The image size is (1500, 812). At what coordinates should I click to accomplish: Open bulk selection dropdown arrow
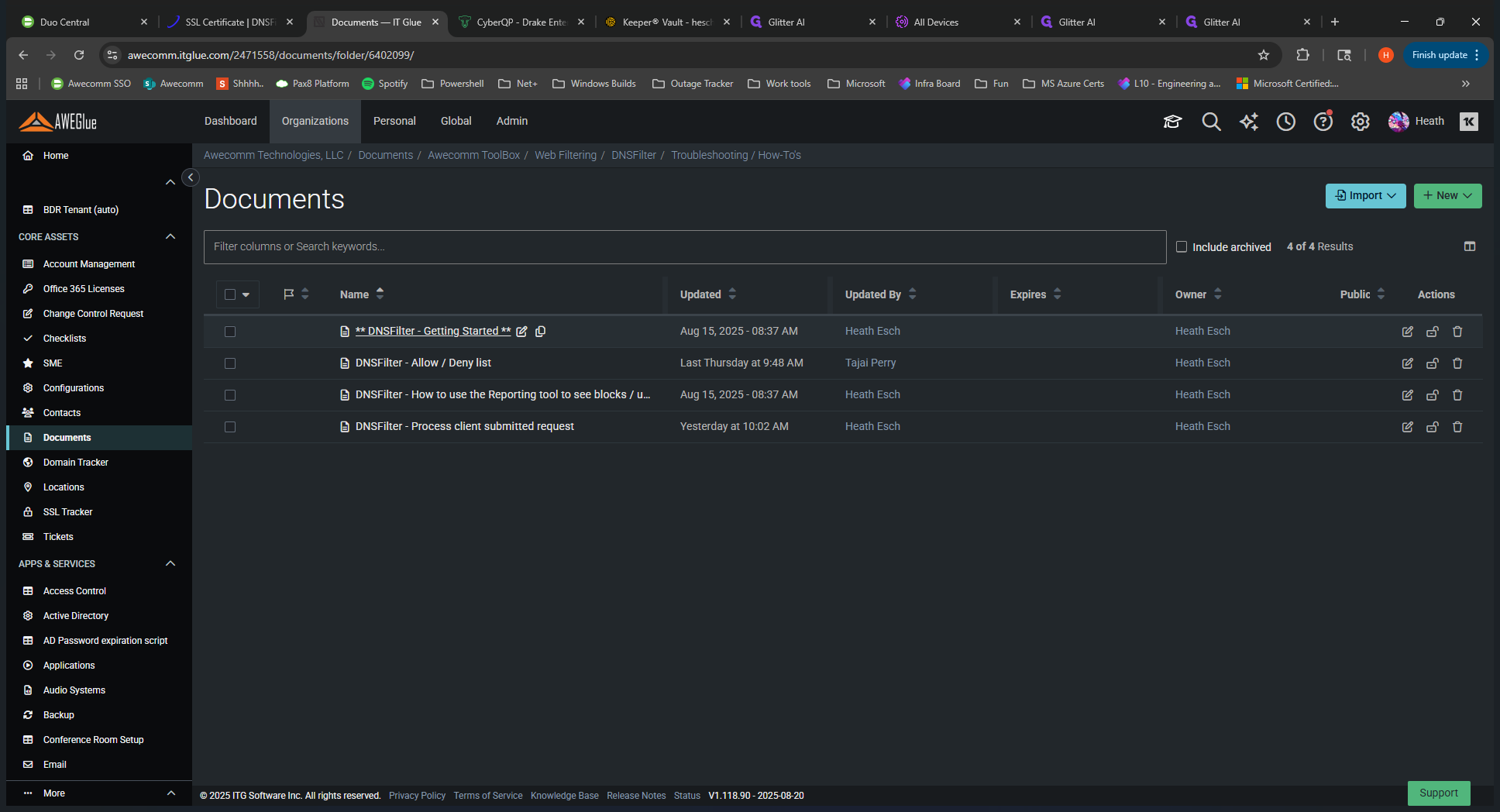(x=246, y=294)
